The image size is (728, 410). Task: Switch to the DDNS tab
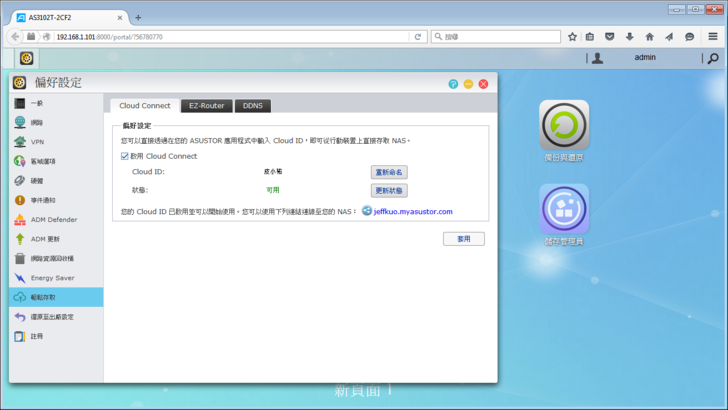point(253,105)
